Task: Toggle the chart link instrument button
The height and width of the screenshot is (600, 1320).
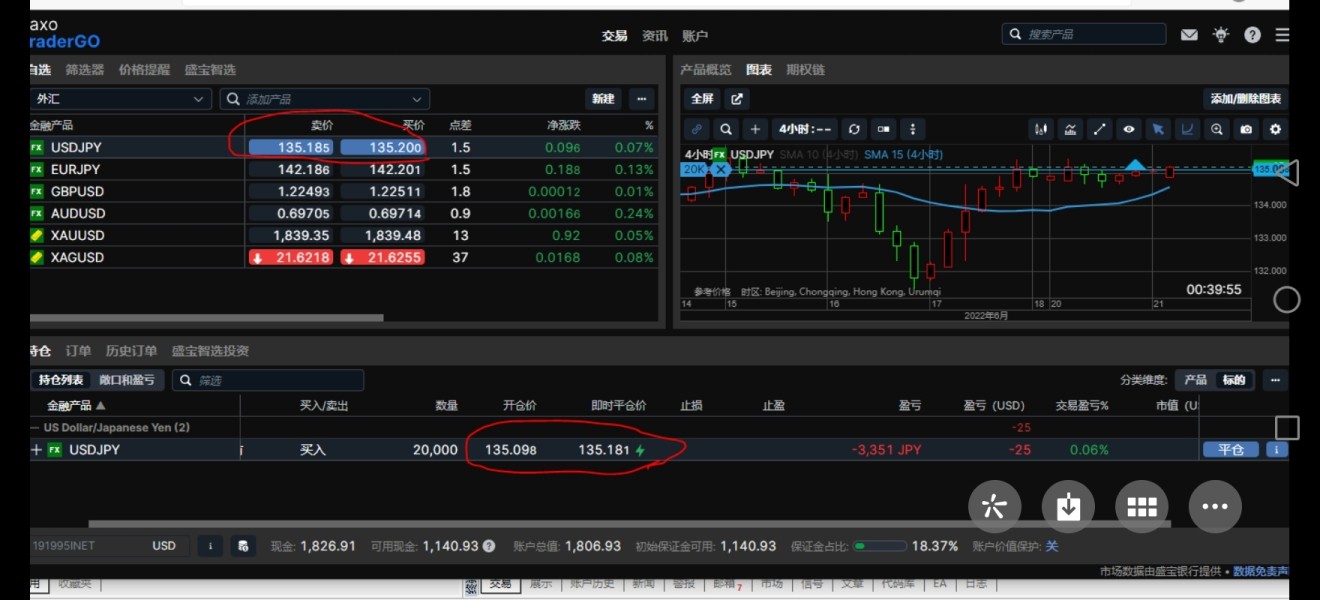Action: (x=696, y=129)
